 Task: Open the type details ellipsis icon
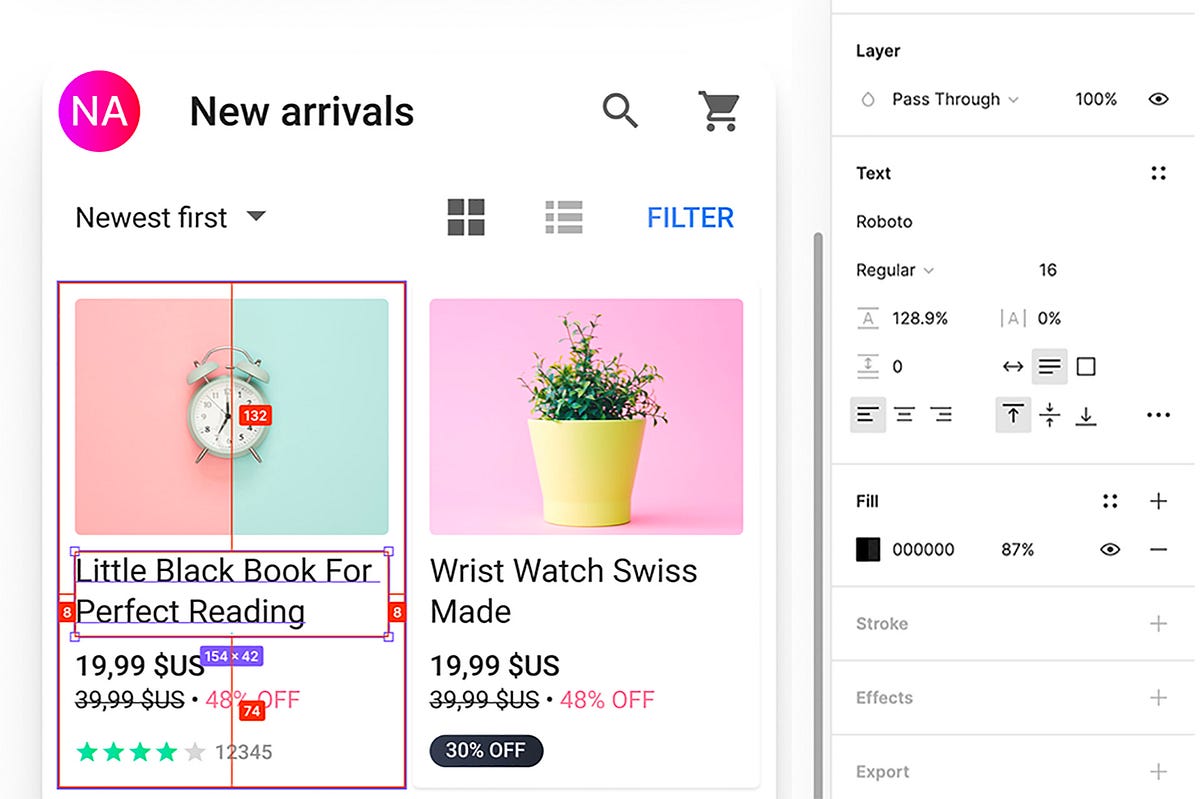click(1157, 414)
